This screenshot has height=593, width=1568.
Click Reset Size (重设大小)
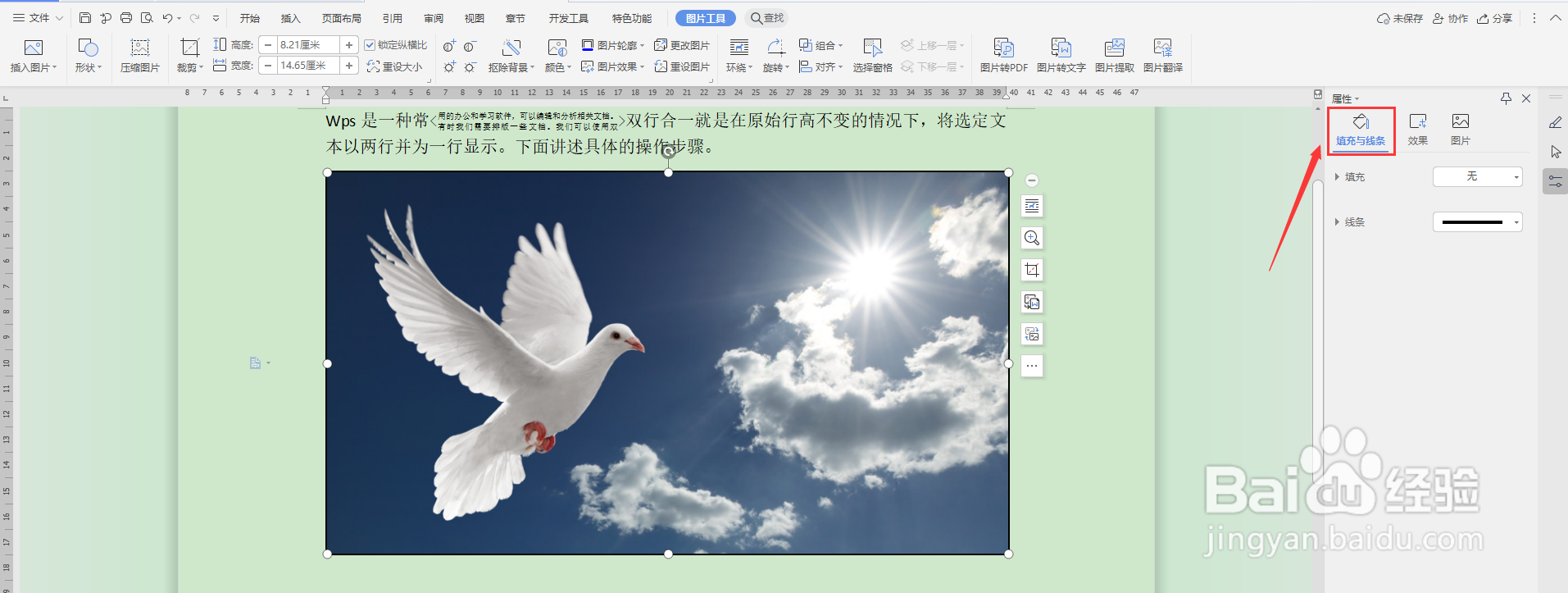click(x=394, y=66)
